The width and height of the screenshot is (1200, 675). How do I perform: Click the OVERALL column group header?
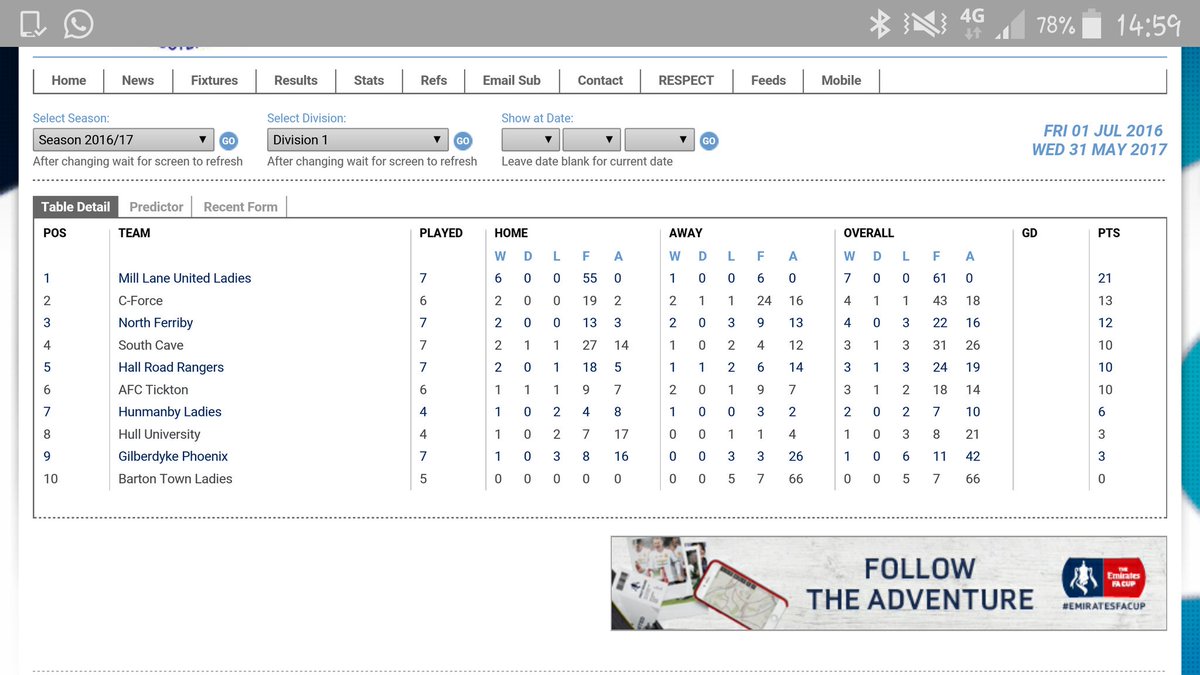point(869,233)
